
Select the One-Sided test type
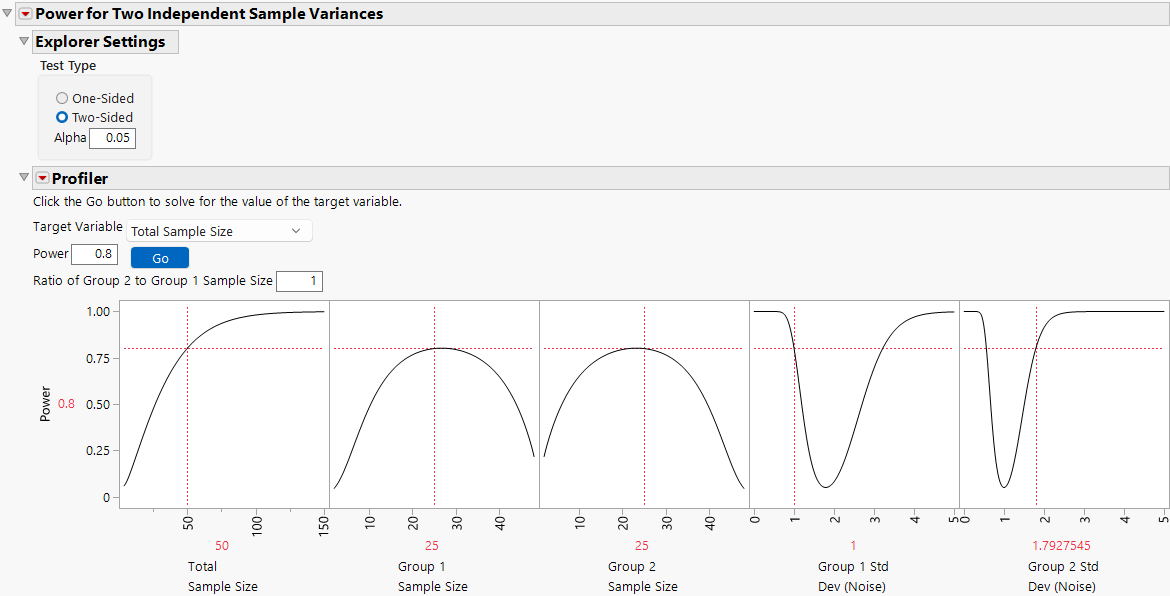point(60,97)
